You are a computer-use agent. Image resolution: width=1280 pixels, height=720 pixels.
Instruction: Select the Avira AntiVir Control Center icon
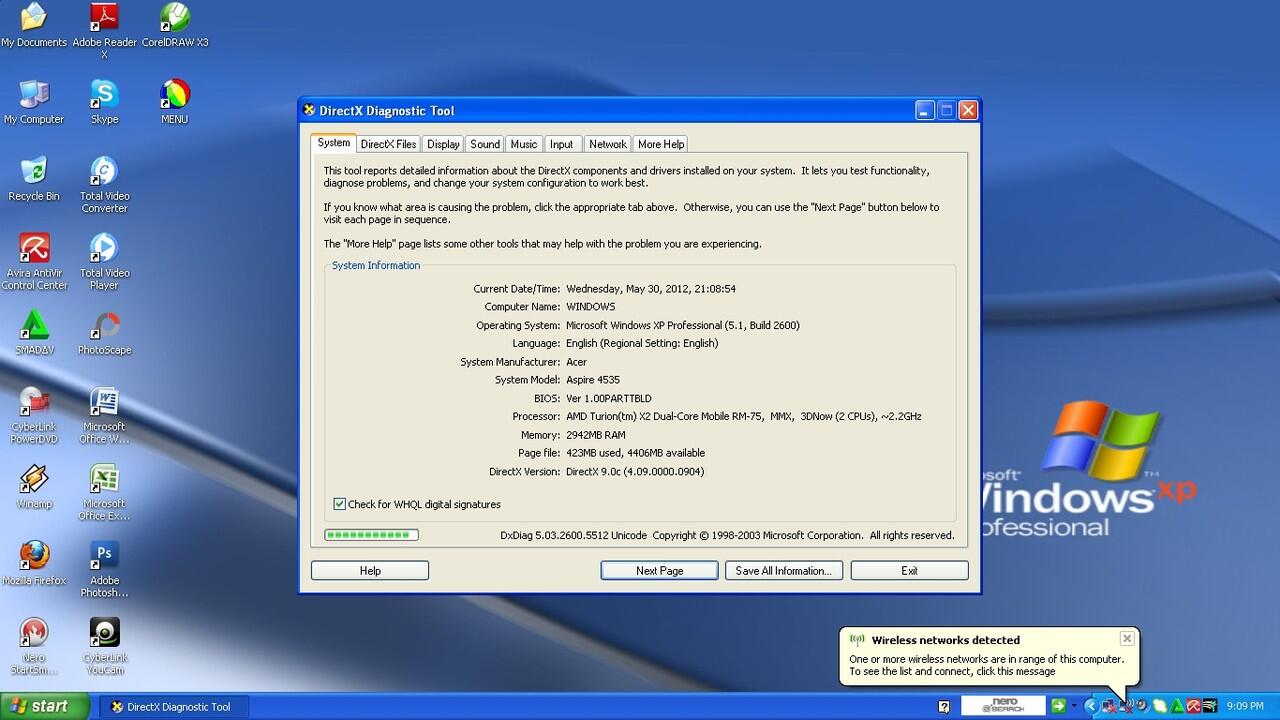pyautogui.click(x=34, y=262)
